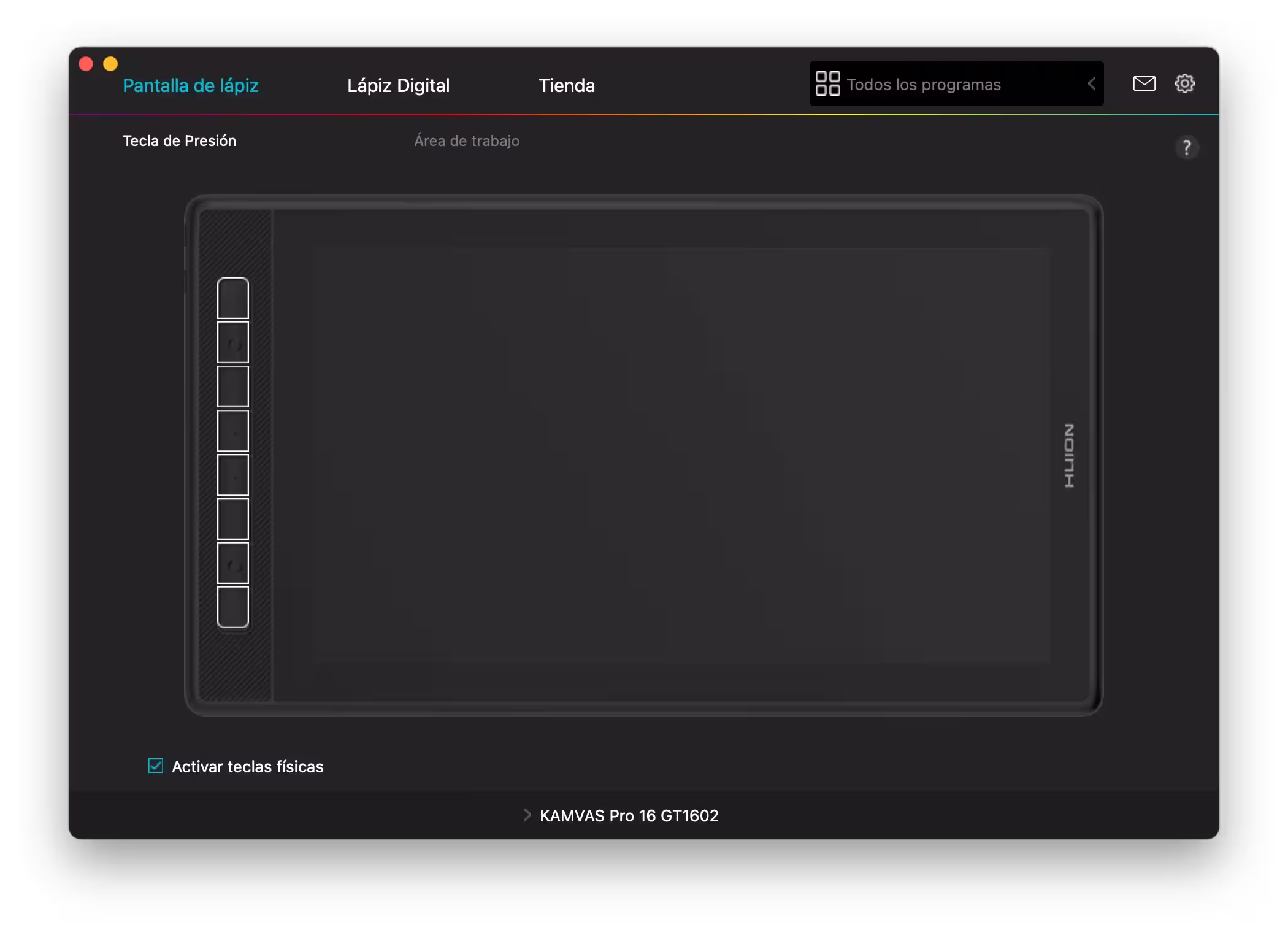Click the KAMVAS Pro 16 GT1602 label
The image size is (1288, 930).
(629, 816)
